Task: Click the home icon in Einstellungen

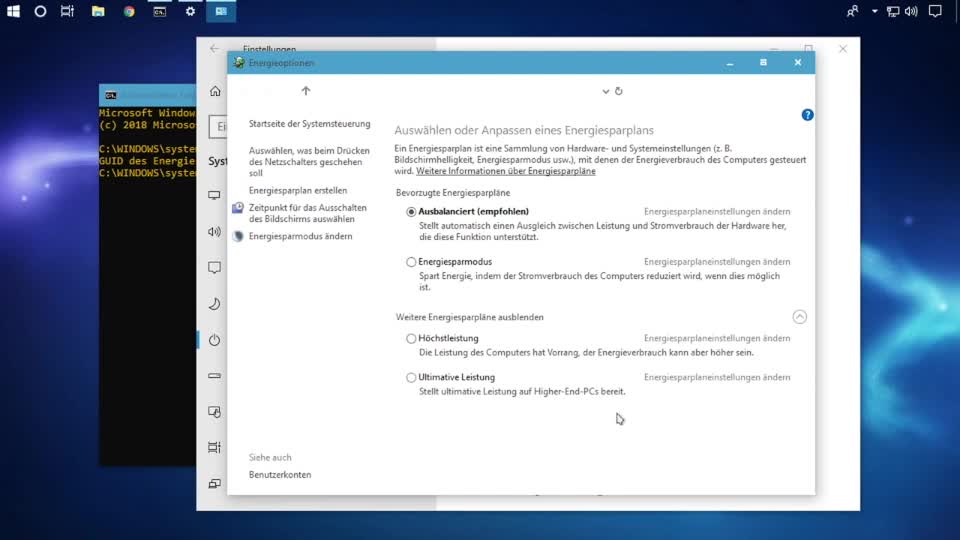Action: tap(215, 91)
